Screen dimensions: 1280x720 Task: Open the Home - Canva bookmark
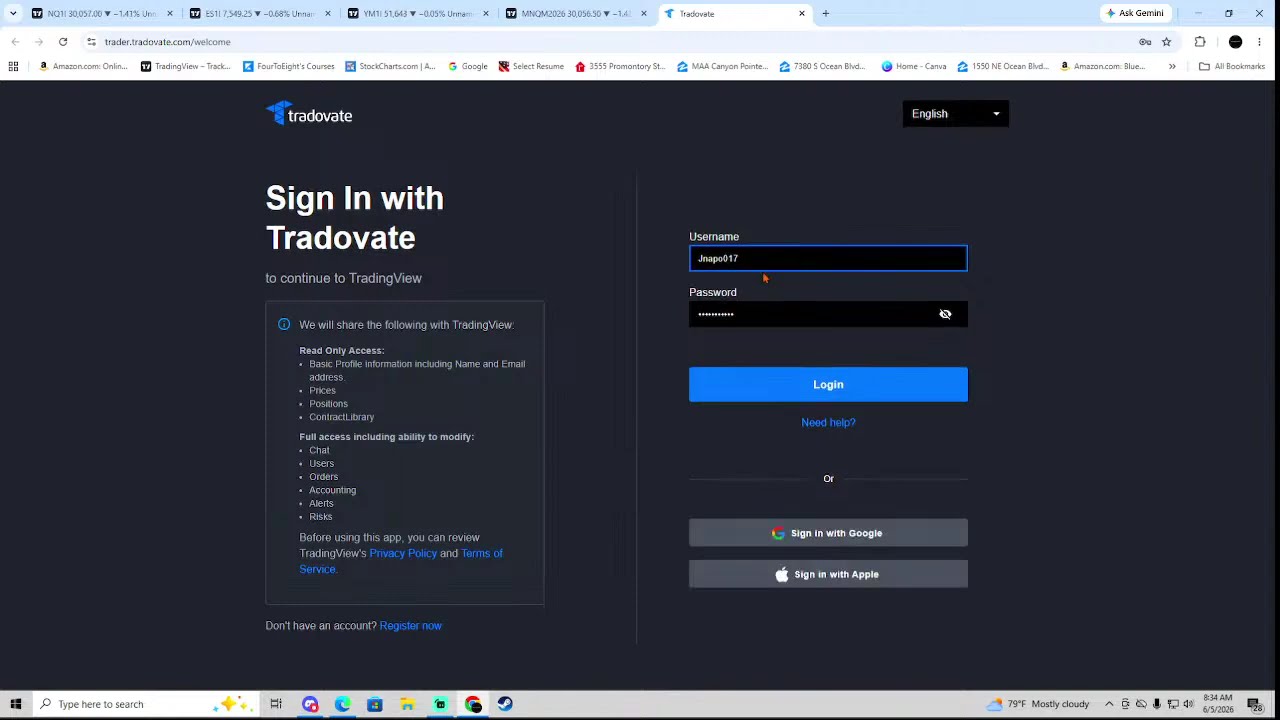[914, 66]
